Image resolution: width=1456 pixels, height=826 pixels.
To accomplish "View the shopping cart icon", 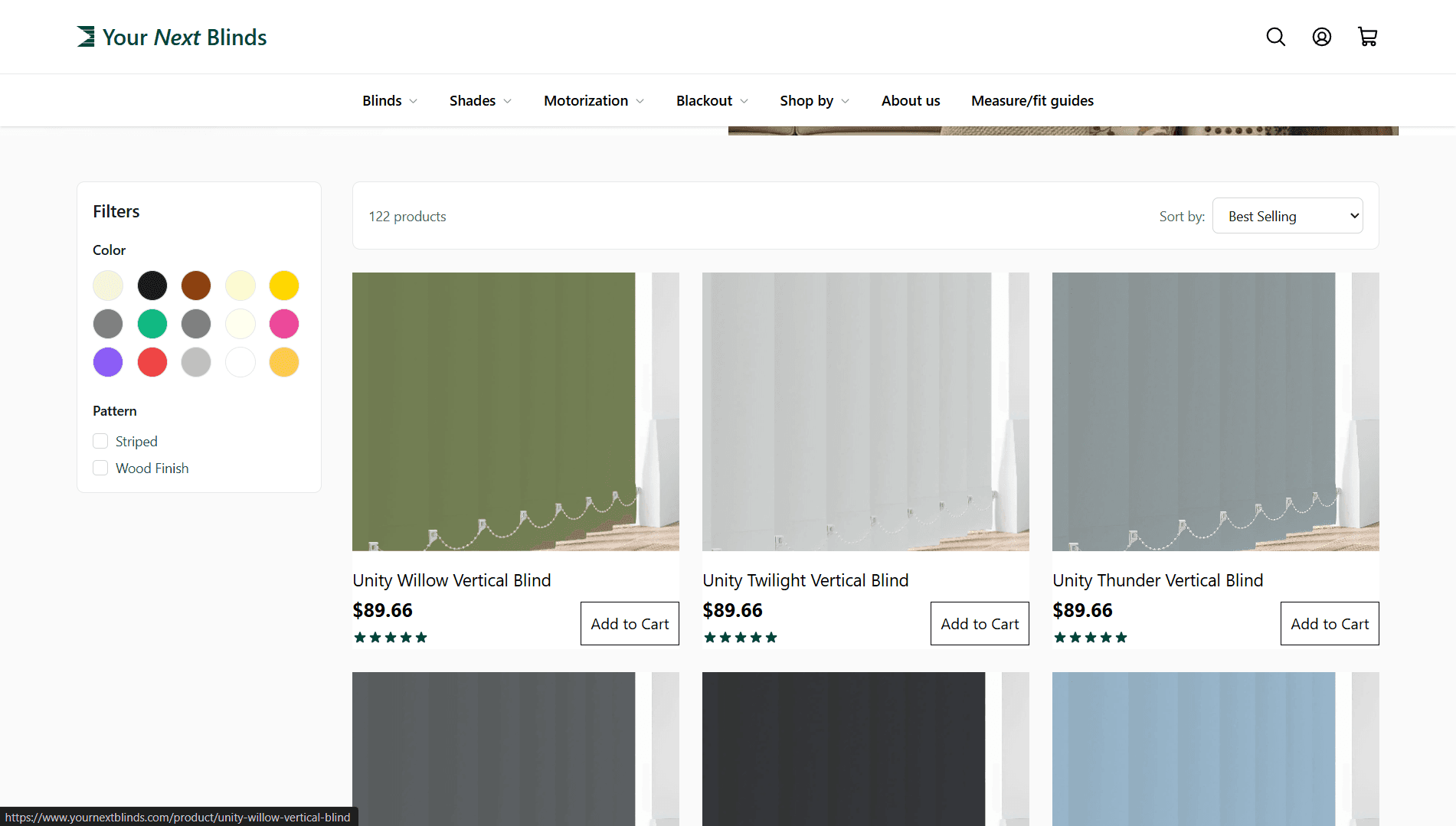I will point(1367,37).
